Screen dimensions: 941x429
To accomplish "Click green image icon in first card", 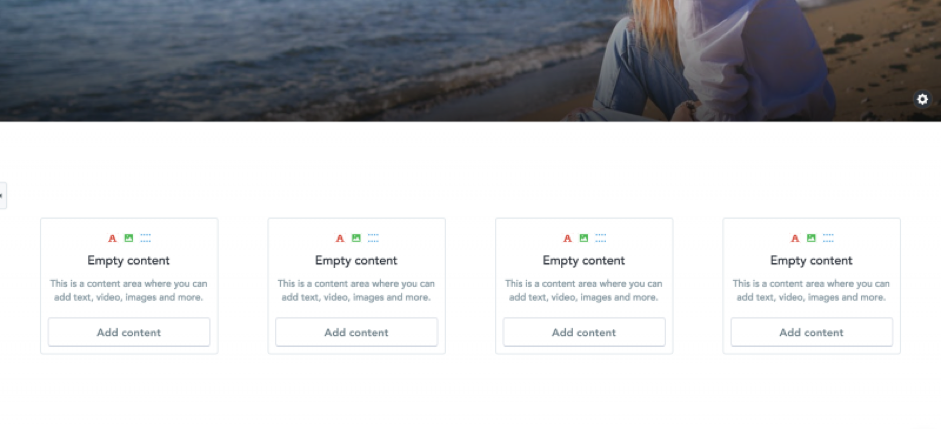I will pos(128,238).
